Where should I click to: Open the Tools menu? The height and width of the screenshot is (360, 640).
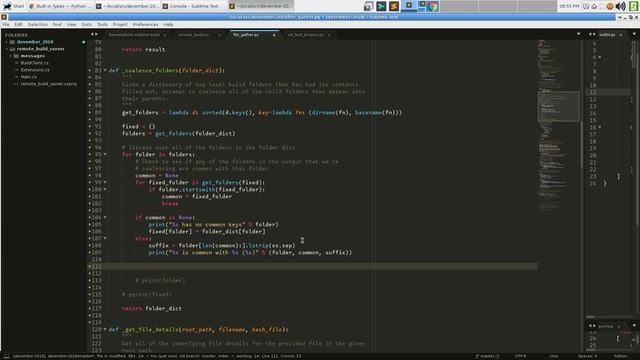(102, 24)
